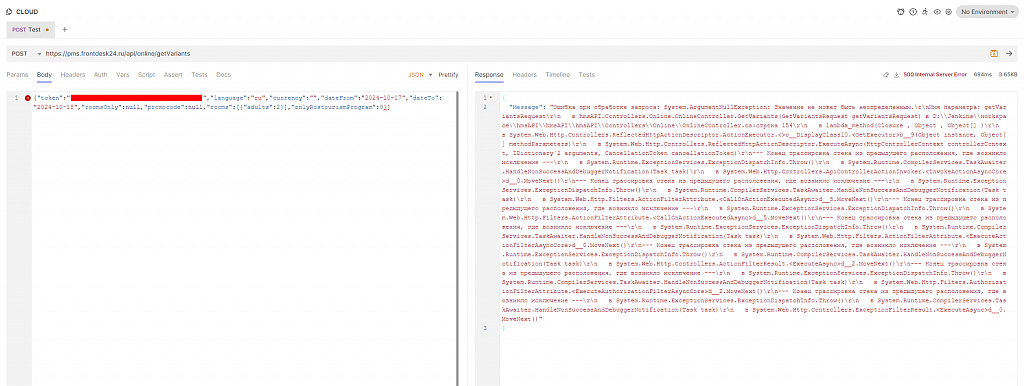Switch to the Params tab
Viewport: 1024px width, 386px height.
[17, 74]
